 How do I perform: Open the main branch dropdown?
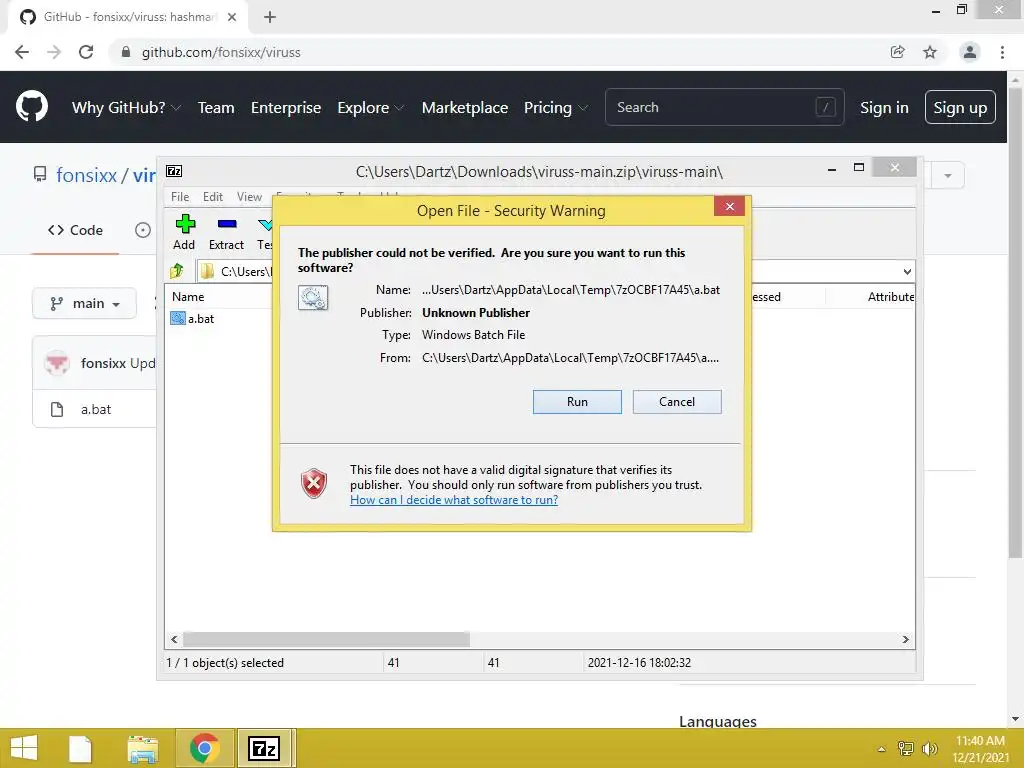pyautogui.click(x=84, y=304)
